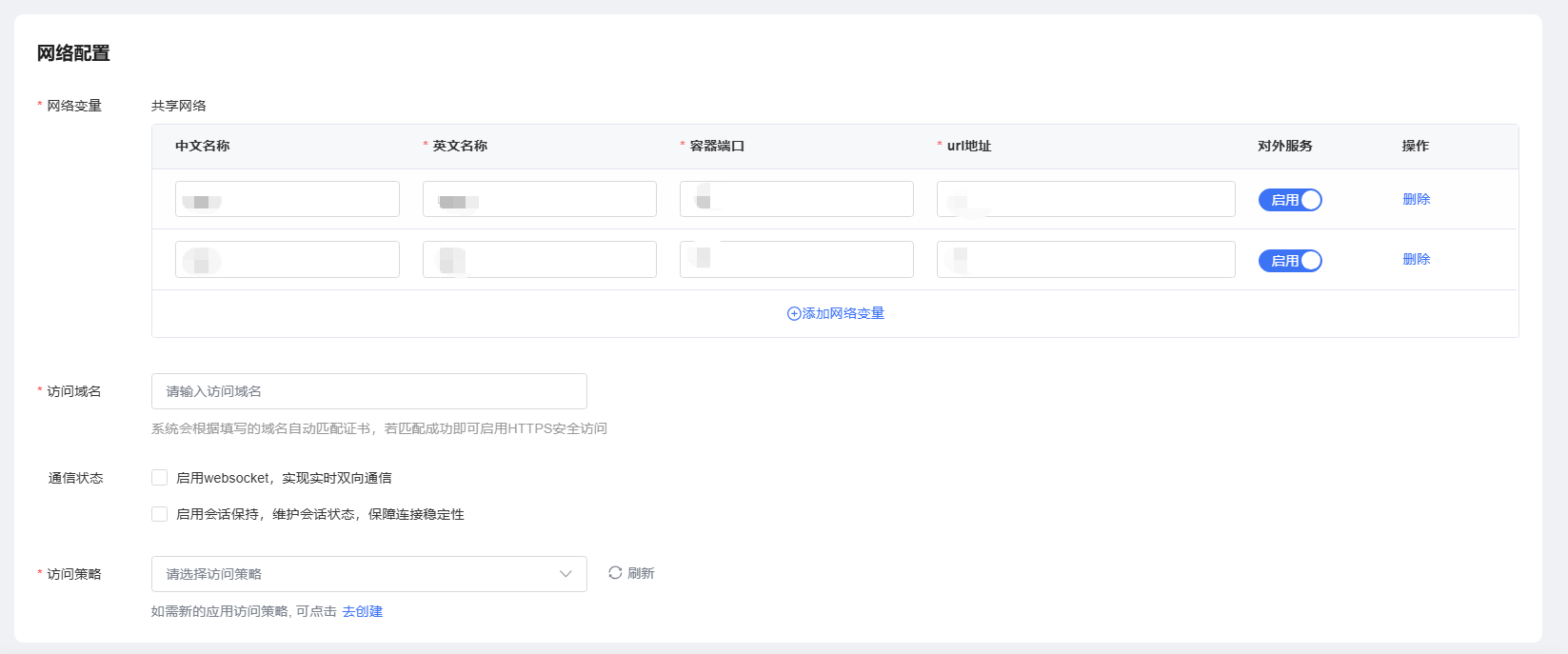Focus the first row 中文名称 field

tap(287, 199)
